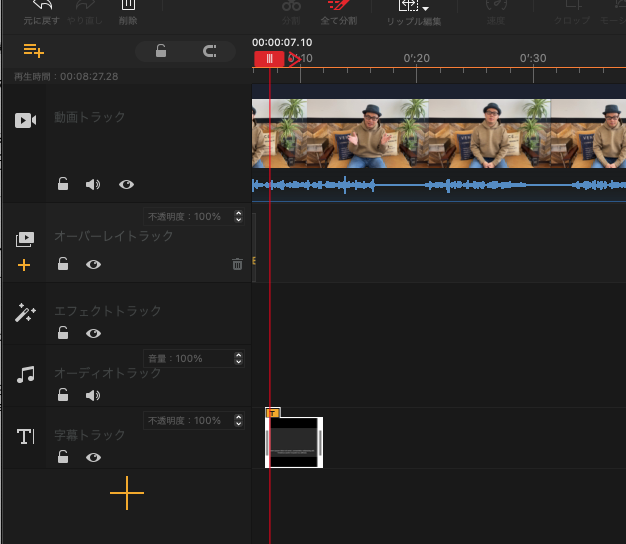Select the subtitle clip on 字幕トラック
This screenshot has width=626, height=544.
tap(294, 442)
